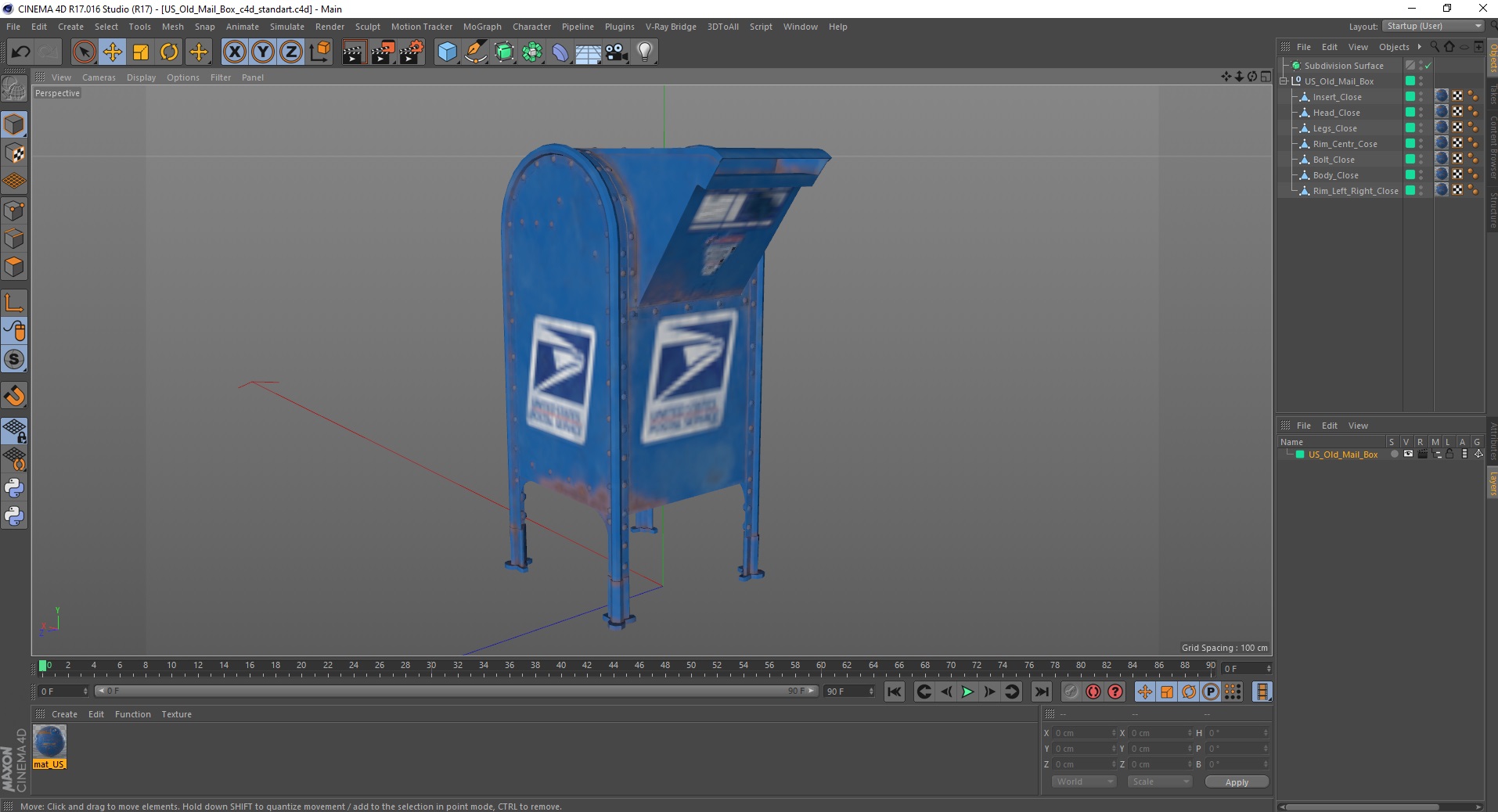Click the viewport maximize toggle icon
The image size is (1498, 812).
(1266, 77)
